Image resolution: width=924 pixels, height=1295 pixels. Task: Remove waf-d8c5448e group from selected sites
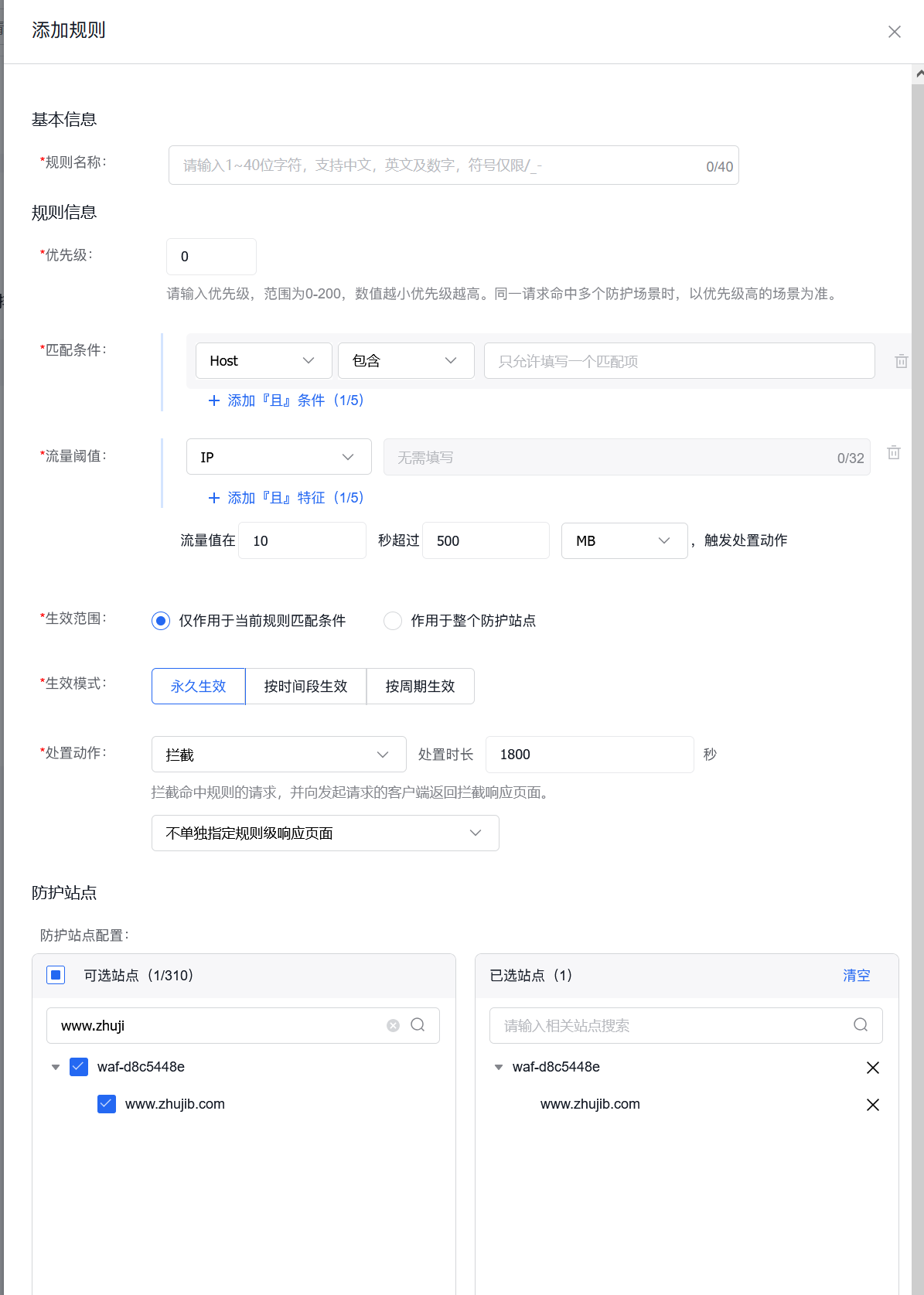873,1068
